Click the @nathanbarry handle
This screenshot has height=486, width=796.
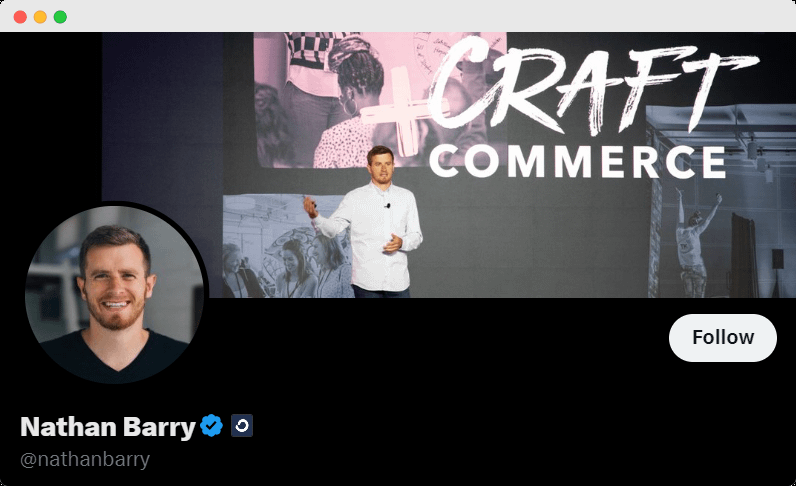[x=85, y=459]
